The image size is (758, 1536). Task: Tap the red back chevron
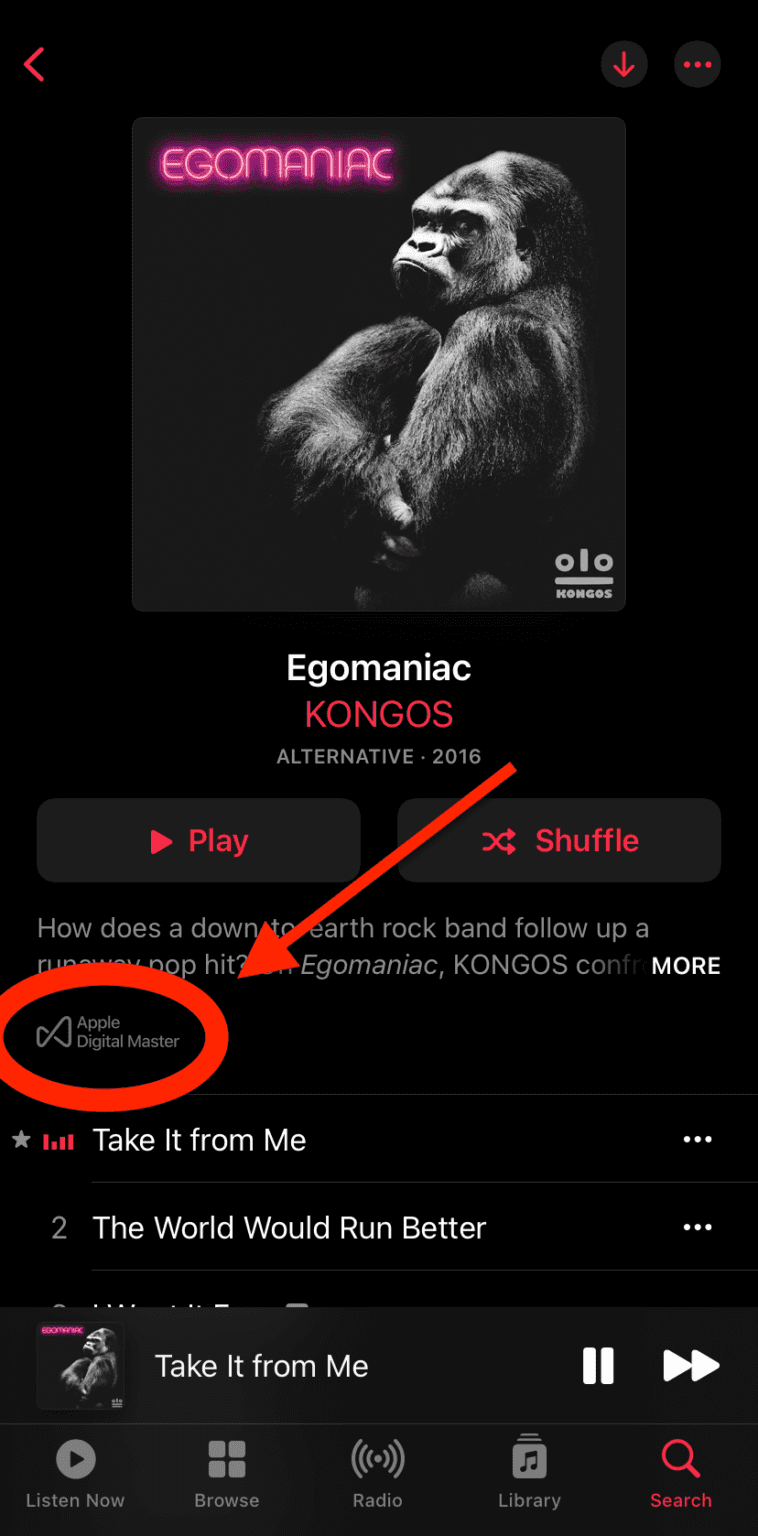click(x=34, y=65)
